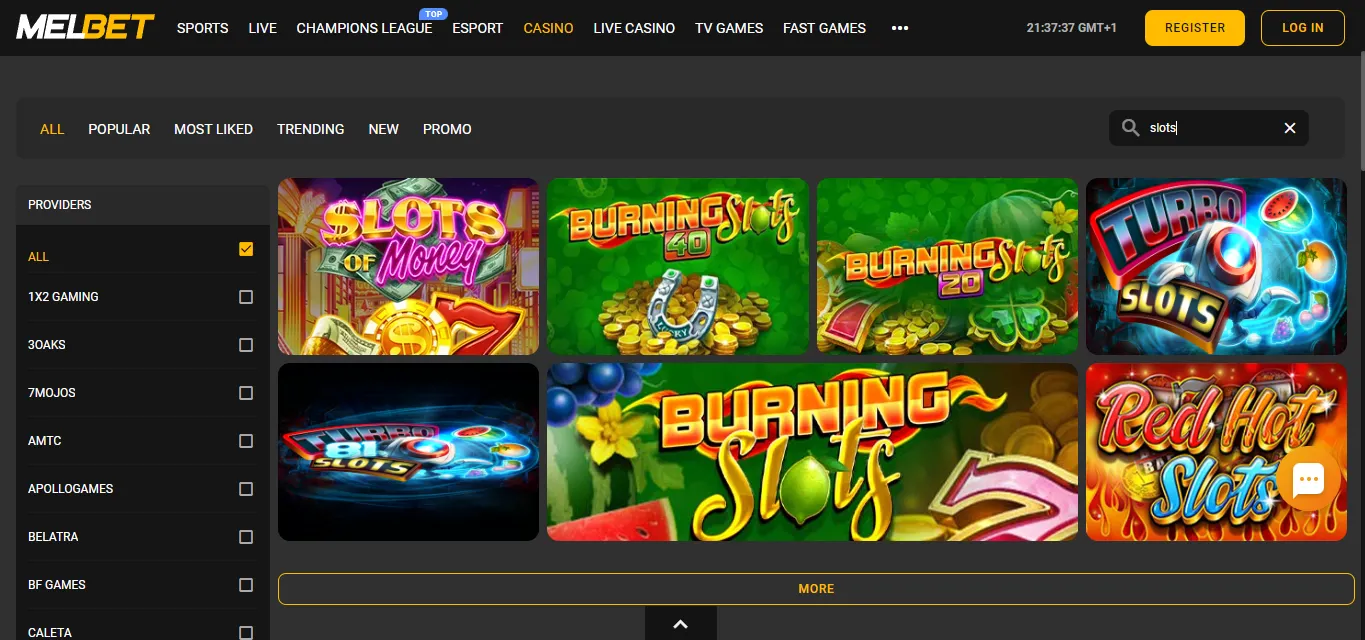Open the Burning Slots game thumbnail
Screen dimensions: 1365x640
pyautogui.click(x=812, y=451)
